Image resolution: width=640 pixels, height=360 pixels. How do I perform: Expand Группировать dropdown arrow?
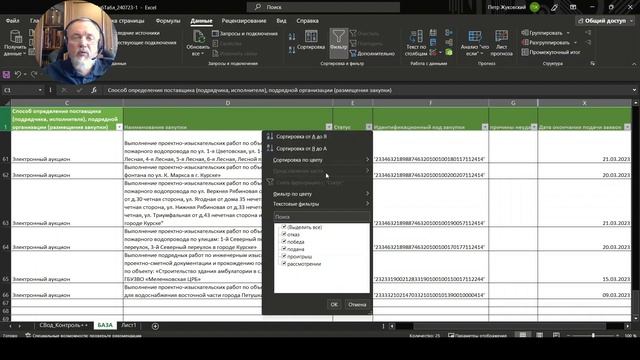(568, 33)
